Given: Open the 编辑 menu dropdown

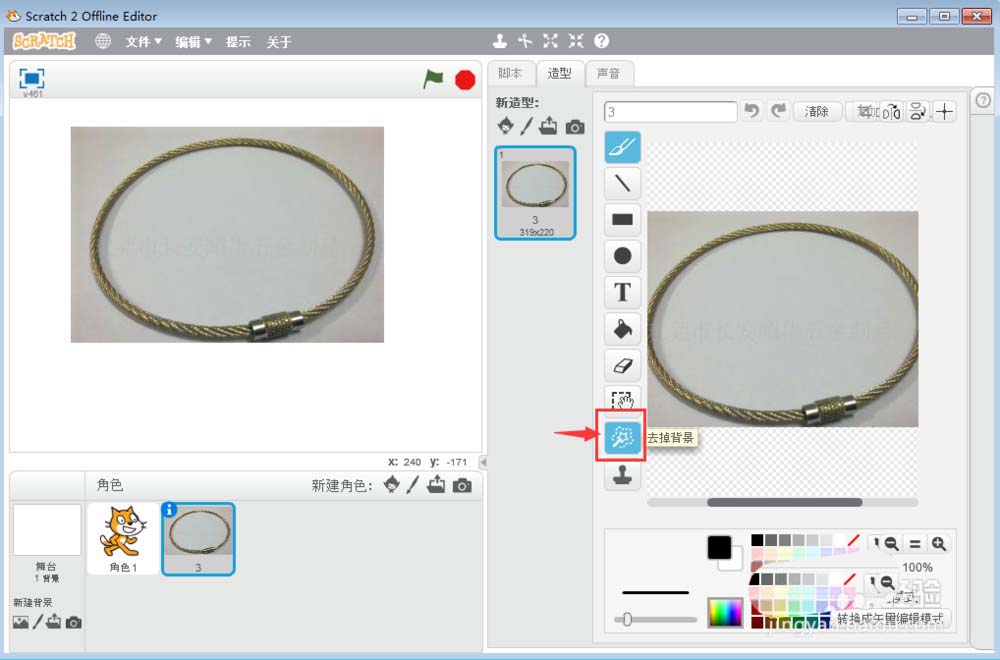Looking at the screenshot, I should 193,41.
